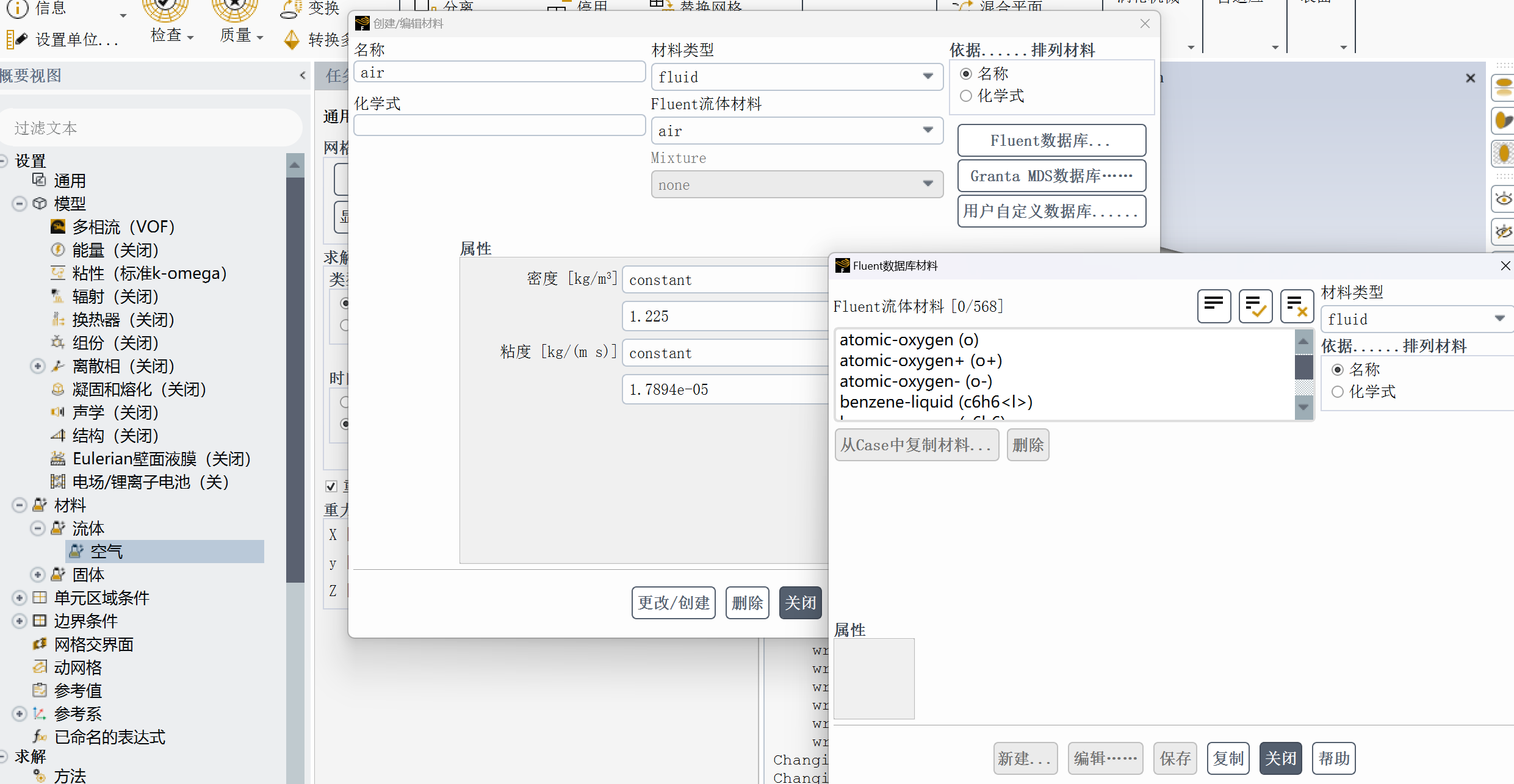Image resolution: width=1514 pixels, height=784 pixels.
Task: Click the 通用 general settings icon
Action: point(40,181)
